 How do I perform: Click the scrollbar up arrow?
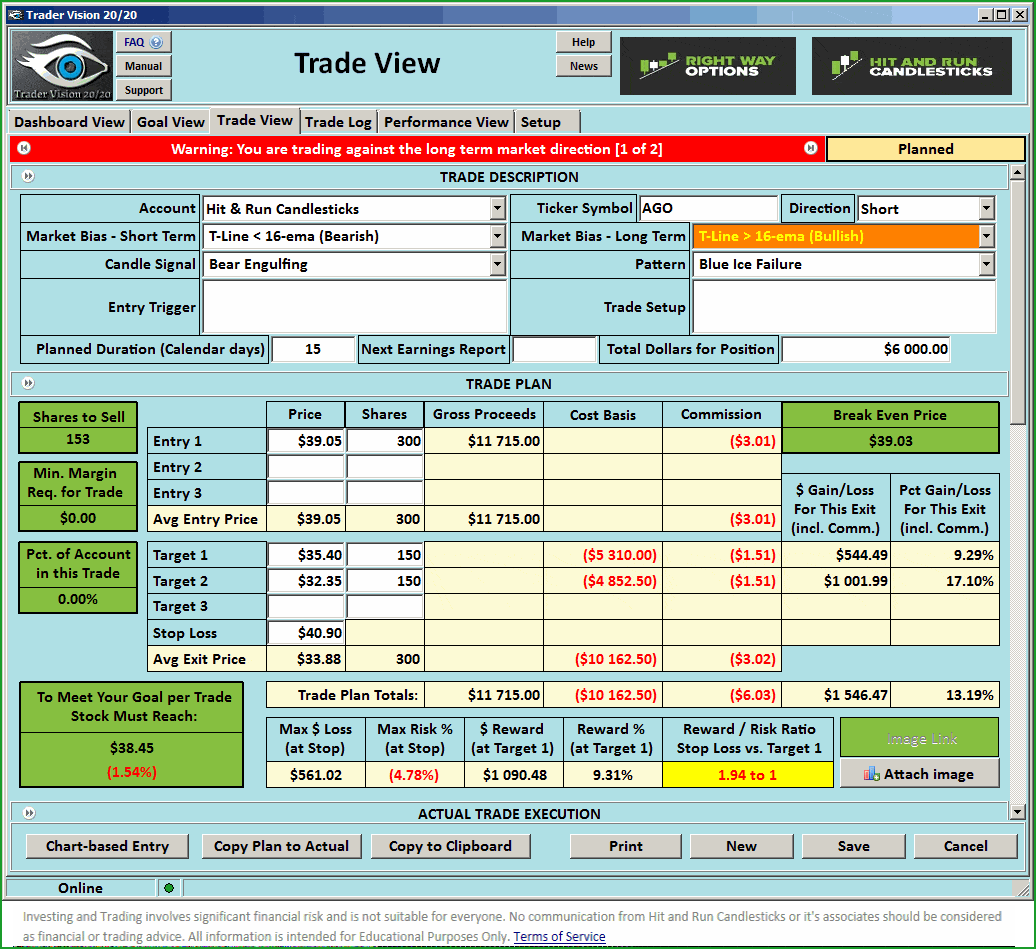[x=1018, y=172]
